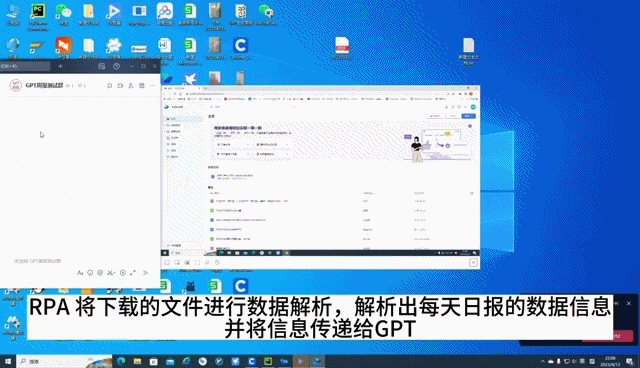The height and width of the screenshot is (368, 640).
Task: Insert an @ mention in chat input
Action: click(100, 273)
